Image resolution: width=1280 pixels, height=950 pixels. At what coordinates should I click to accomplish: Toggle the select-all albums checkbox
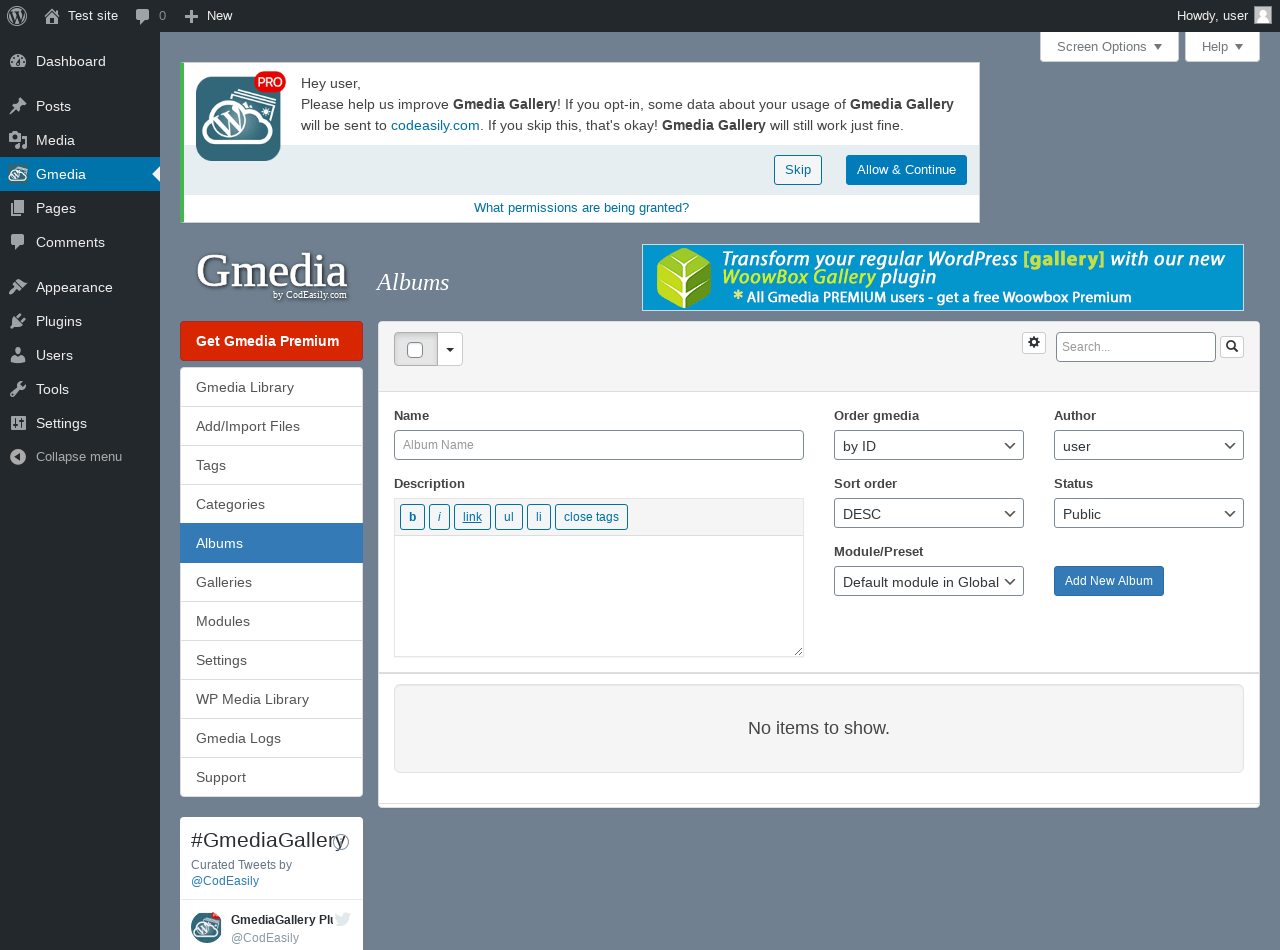[x=415, y=350]
